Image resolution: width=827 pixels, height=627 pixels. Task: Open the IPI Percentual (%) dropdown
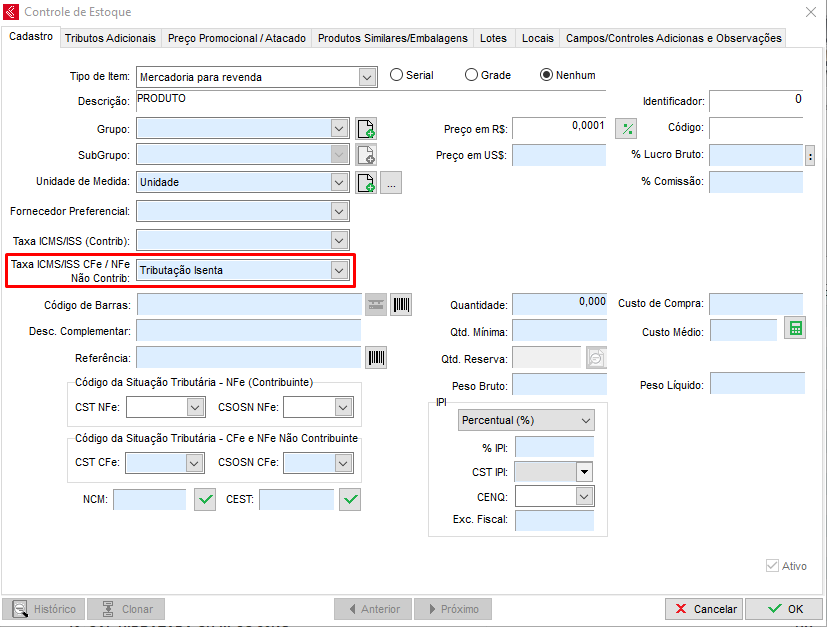[x=585, y=421]
